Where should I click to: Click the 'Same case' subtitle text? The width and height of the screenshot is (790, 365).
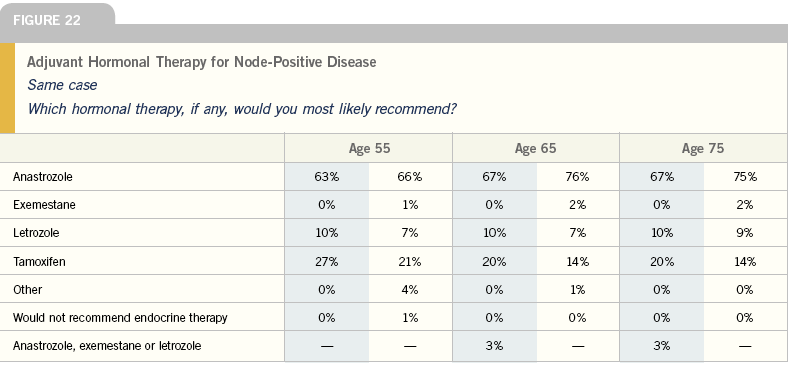(62, 85)
